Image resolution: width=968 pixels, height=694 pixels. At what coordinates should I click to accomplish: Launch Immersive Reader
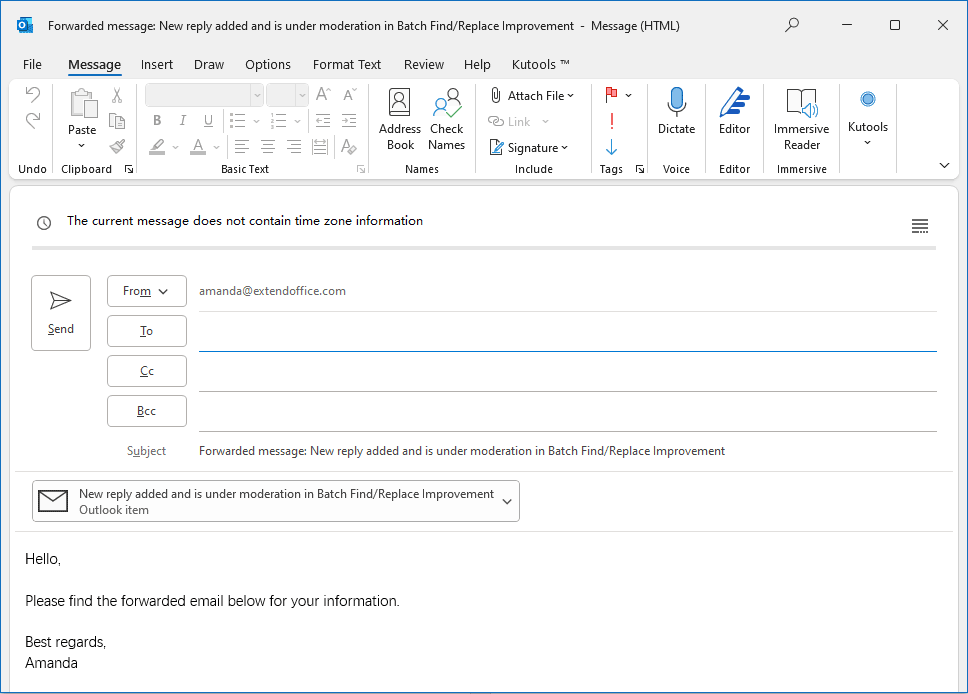[801, 112]
